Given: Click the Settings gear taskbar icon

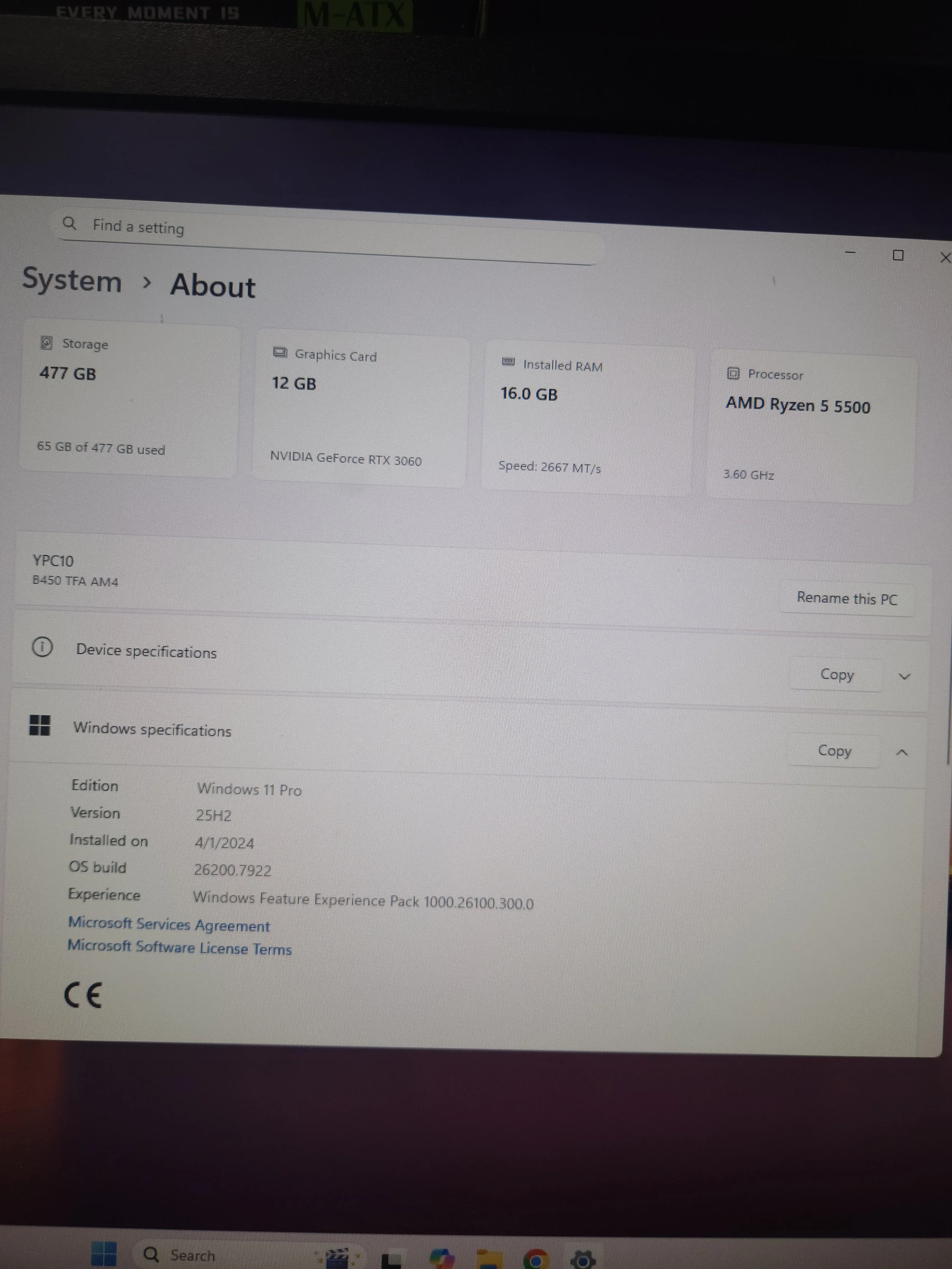Looking at the screenshot, I should tap(583, 1259).
